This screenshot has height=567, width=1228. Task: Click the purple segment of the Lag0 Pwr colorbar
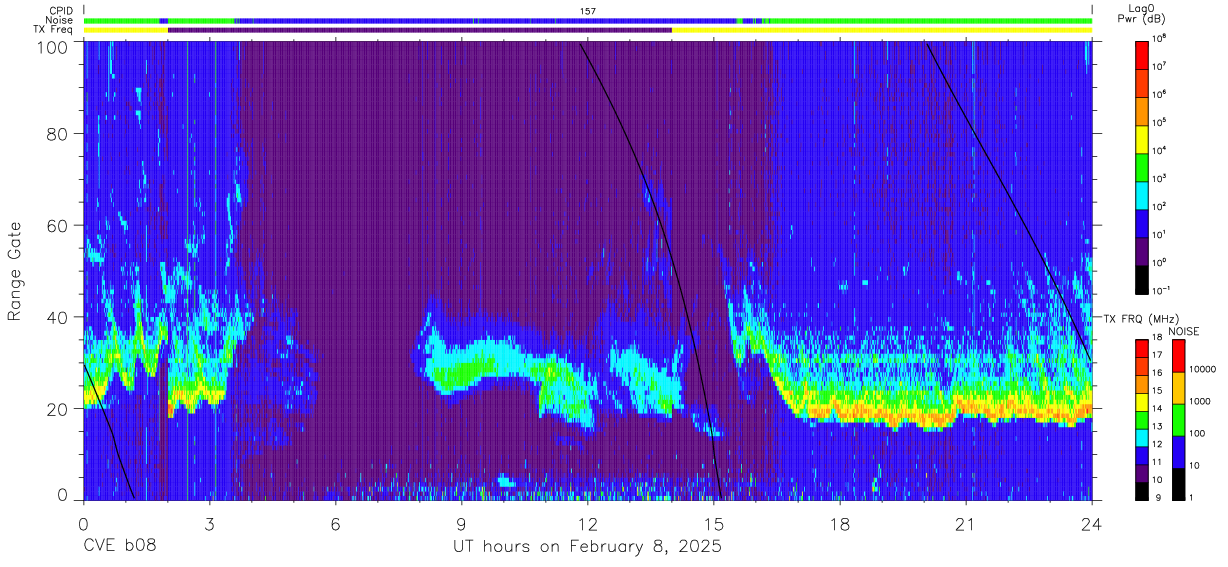click(1142, 250)
